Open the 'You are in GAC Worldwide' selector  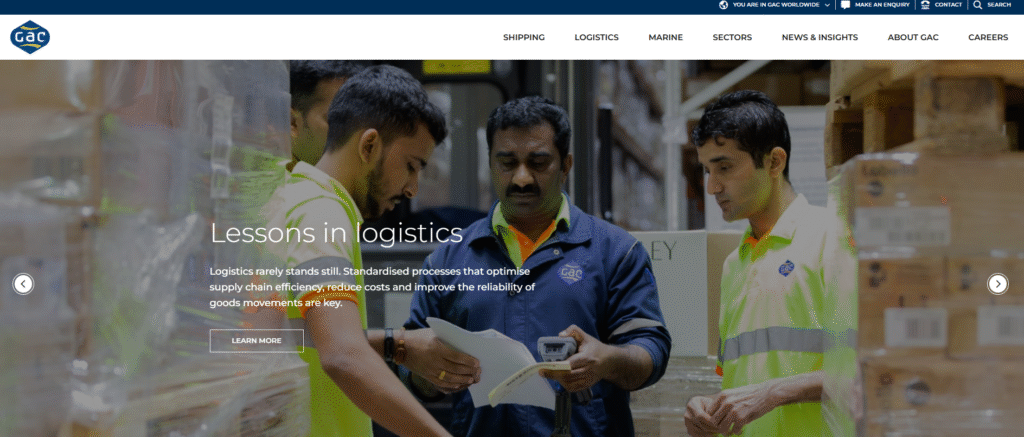click(775, 5)
